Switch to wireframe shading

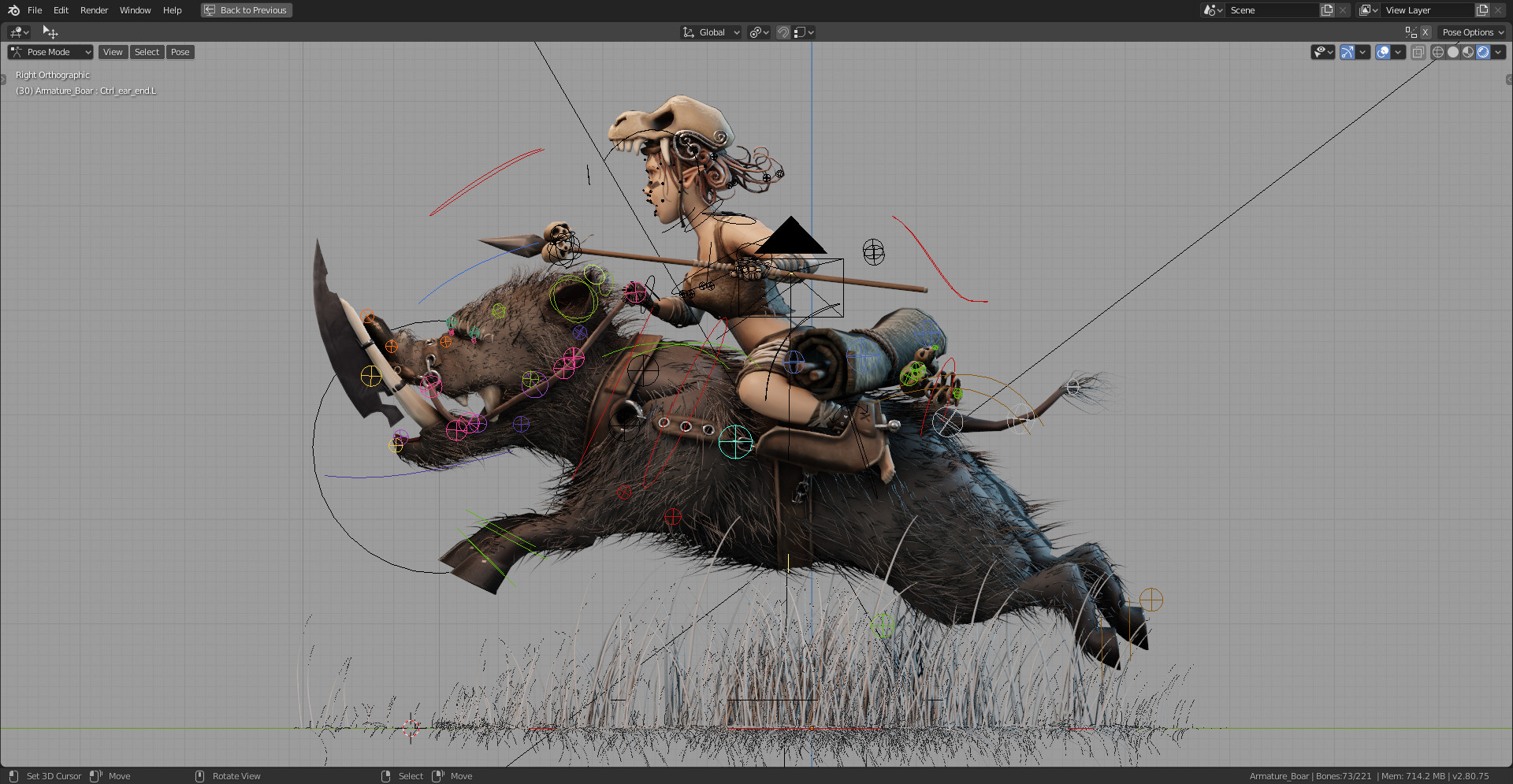(x=1438, y=52)
